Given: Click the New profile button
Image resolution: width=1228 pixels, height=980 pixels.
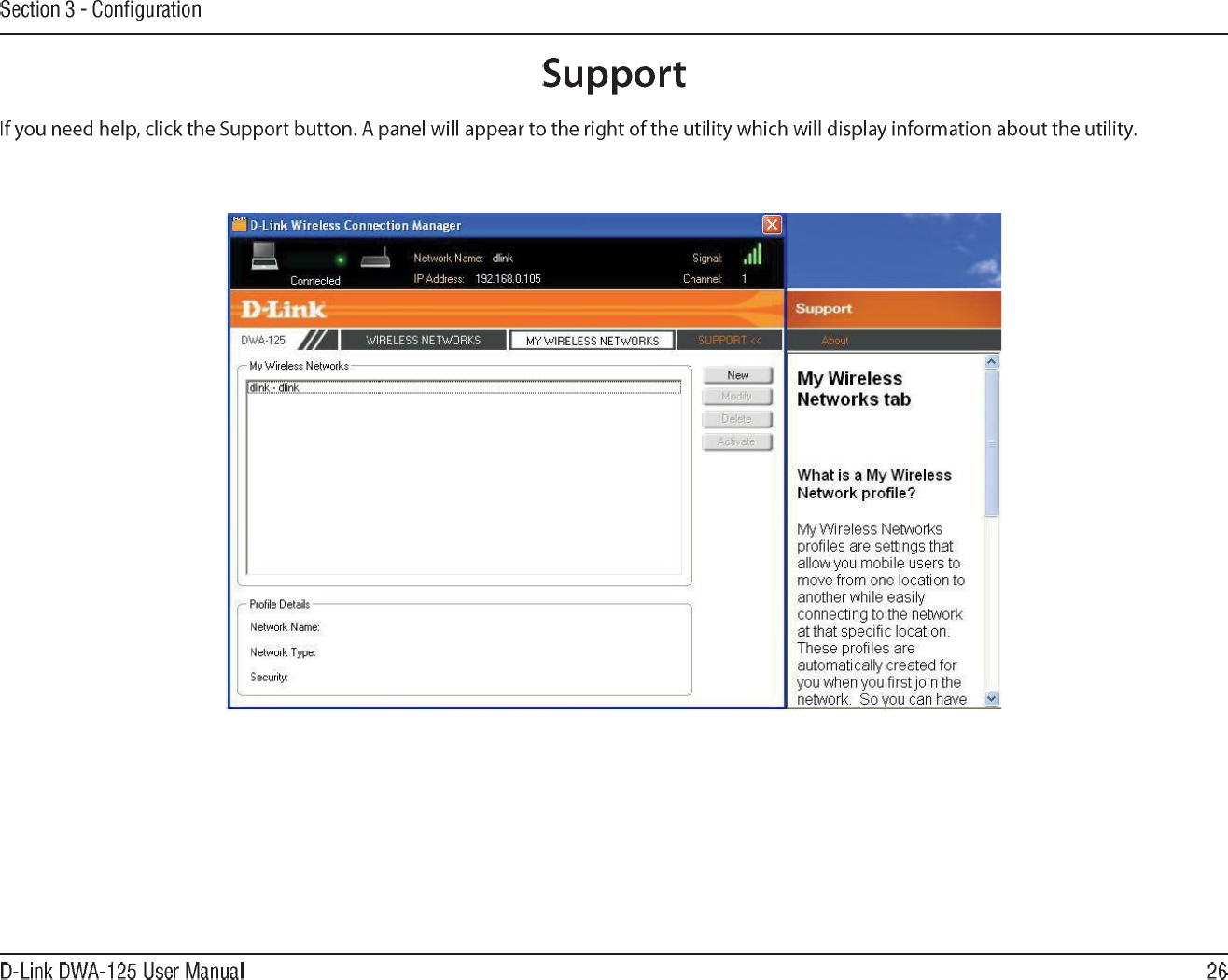Looking at the screenshot, I should click(x=737, y=375).
